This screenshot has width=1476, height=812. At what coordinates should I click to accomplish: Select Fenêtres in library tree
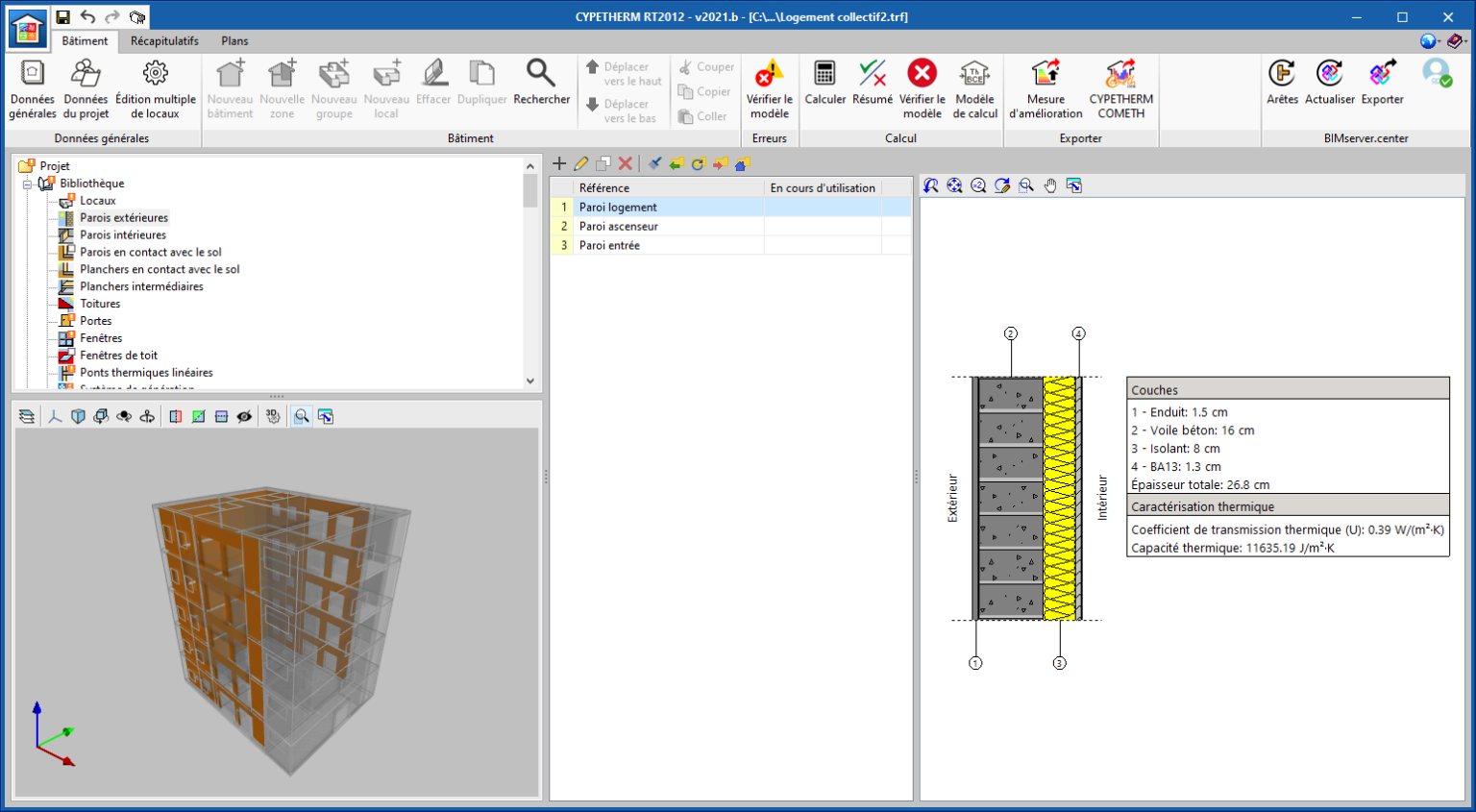point(101,338)
